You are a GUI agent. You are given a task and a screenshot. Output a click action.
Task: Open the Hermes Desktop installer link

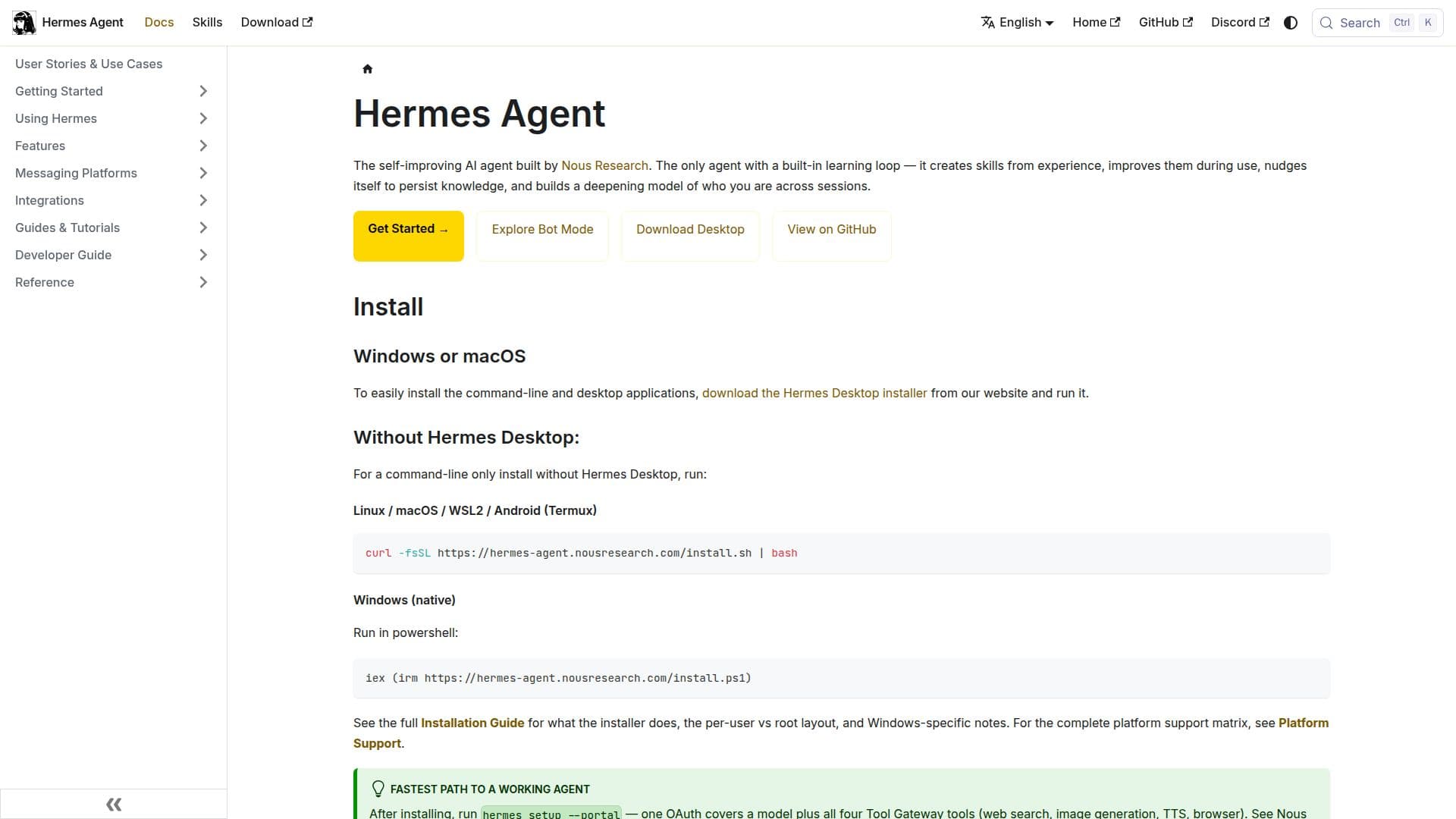[814, 393]
